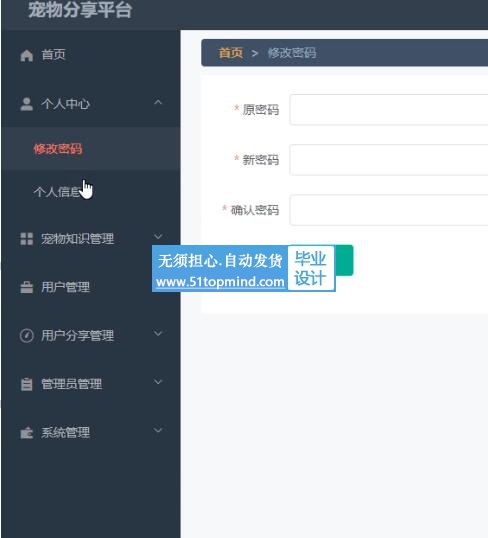Viewport: 488px width, 538px height.
Task: Expand the 用户分享管理 chevron
Action: (158, 334)
